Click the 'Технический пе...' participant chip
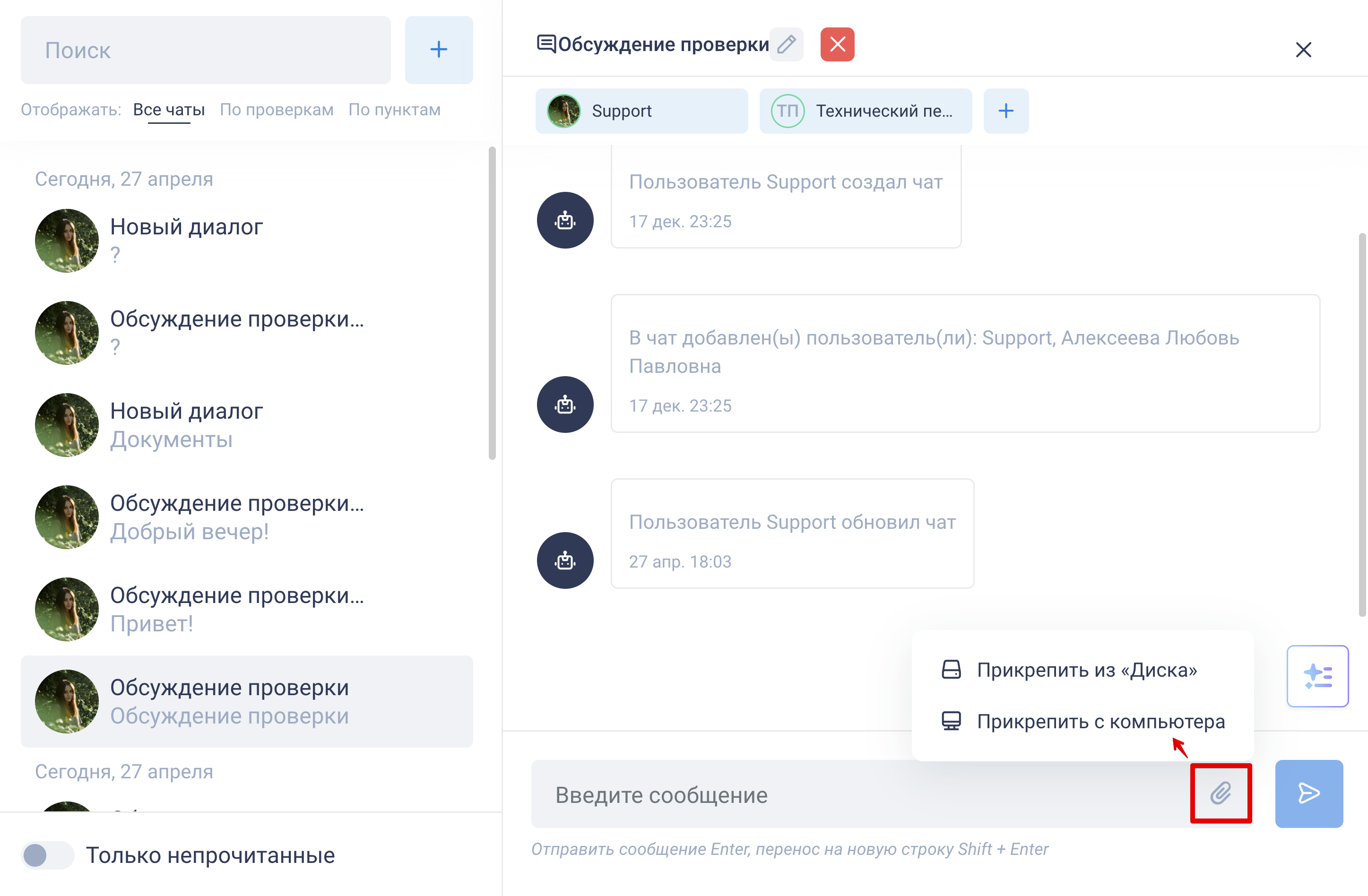1368x896 pixels. [x=866, y=111]
